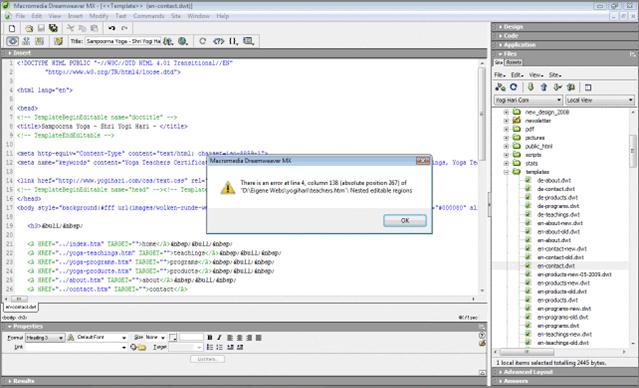Expand the public_html folder node
This screenshot has height=388, width=639.
(506, 146)
